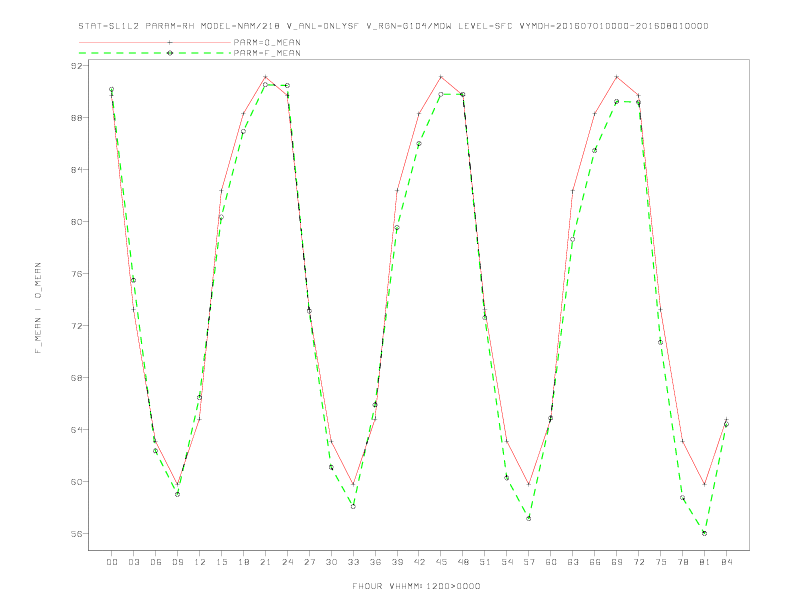792x612 pixels.
Task: Select the PARM=O_MEAN legend label
Action: coord(267,42)
